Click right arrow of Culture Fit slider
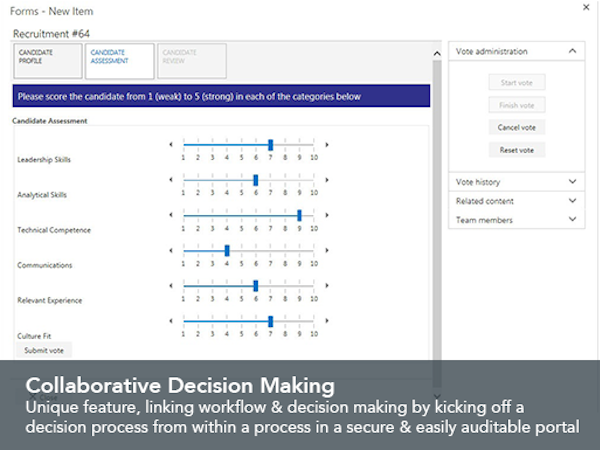 pyautogui.click(x=327, y=321)
